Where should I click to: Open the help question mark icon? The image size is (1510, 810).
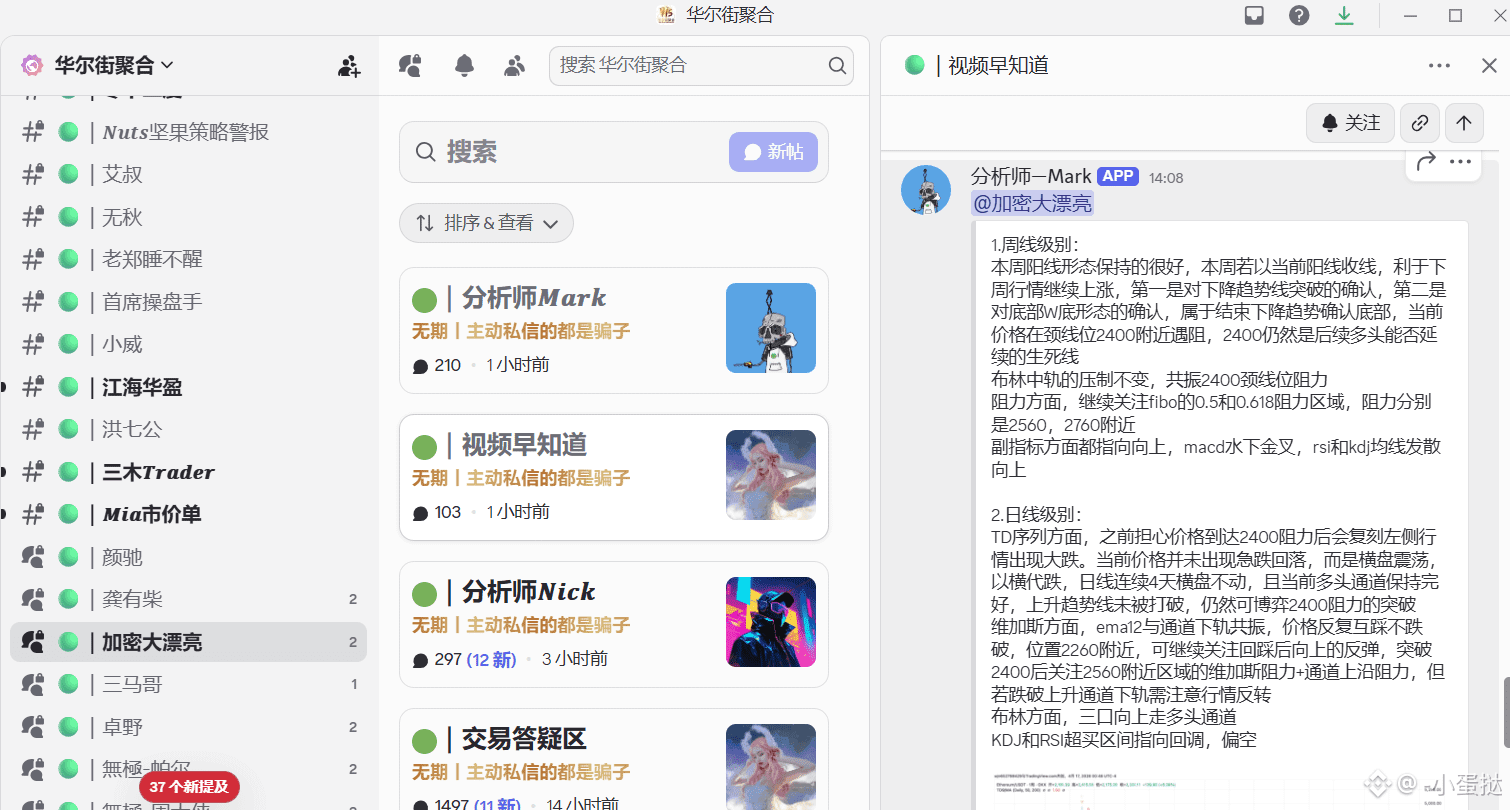[1299, 15]
